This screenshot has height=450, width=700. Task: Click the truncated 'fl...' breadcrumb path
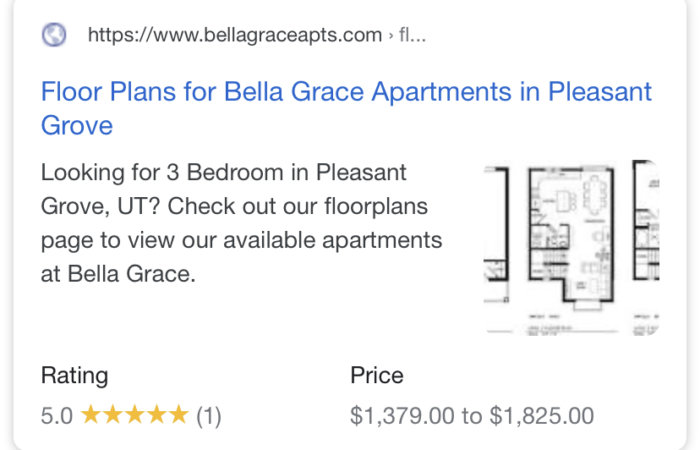pos(412,35)
